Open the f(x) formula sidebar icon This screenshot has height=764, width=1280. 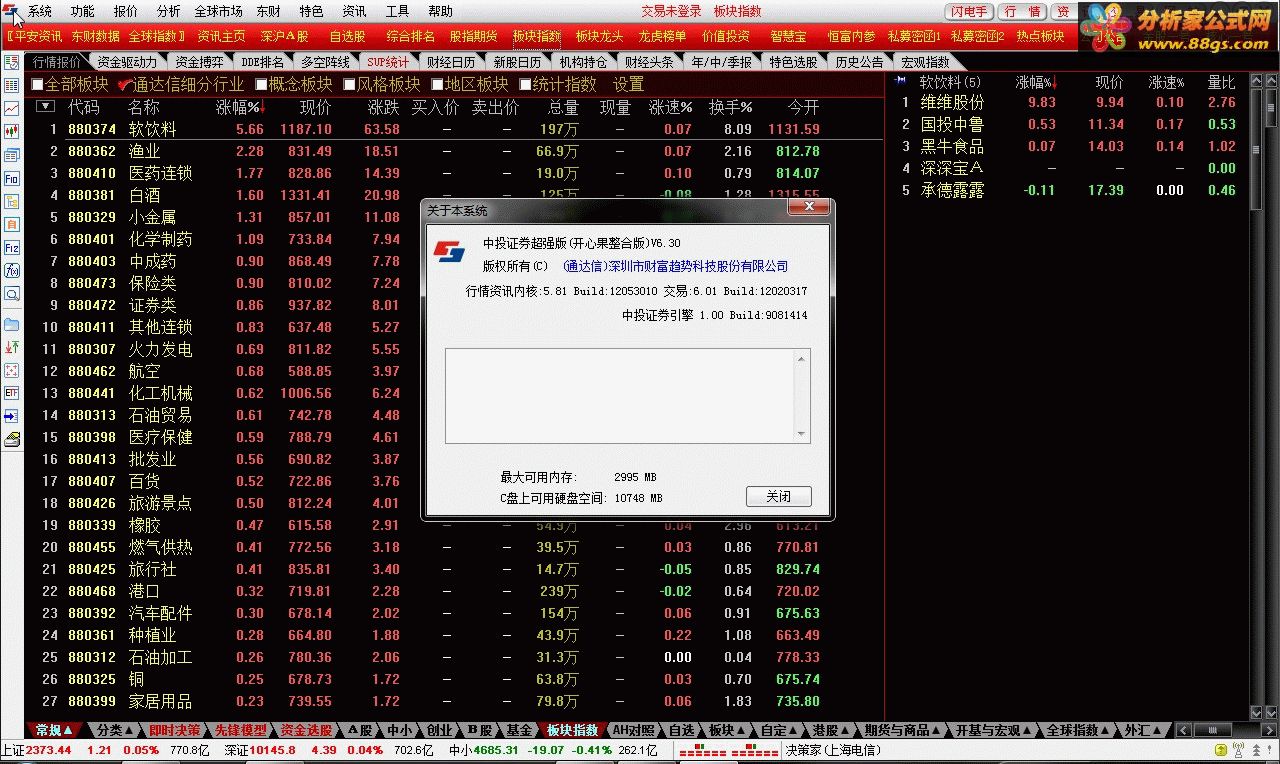click(x=12, y=270)
